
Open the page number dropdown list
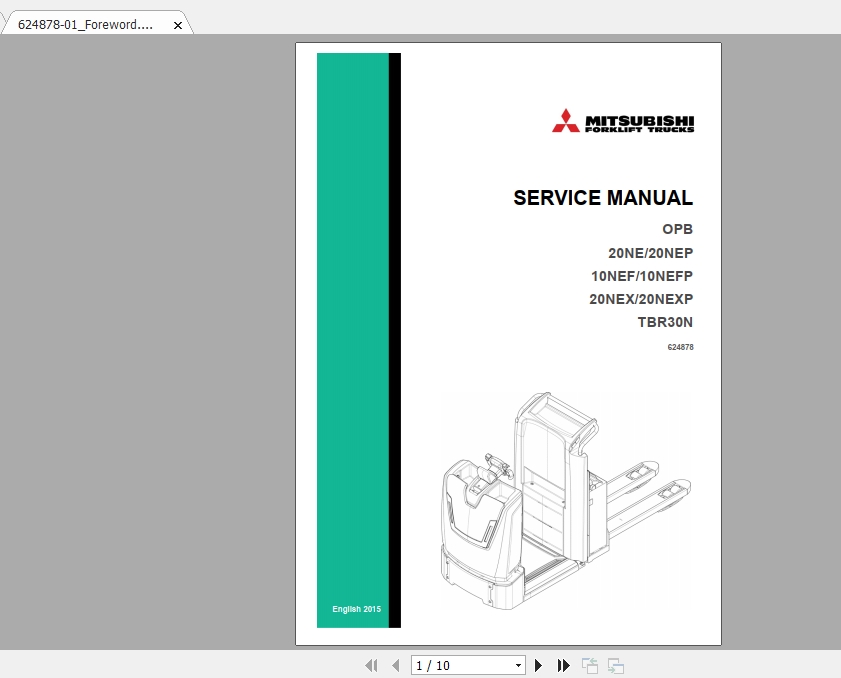[x=517, y=665]
